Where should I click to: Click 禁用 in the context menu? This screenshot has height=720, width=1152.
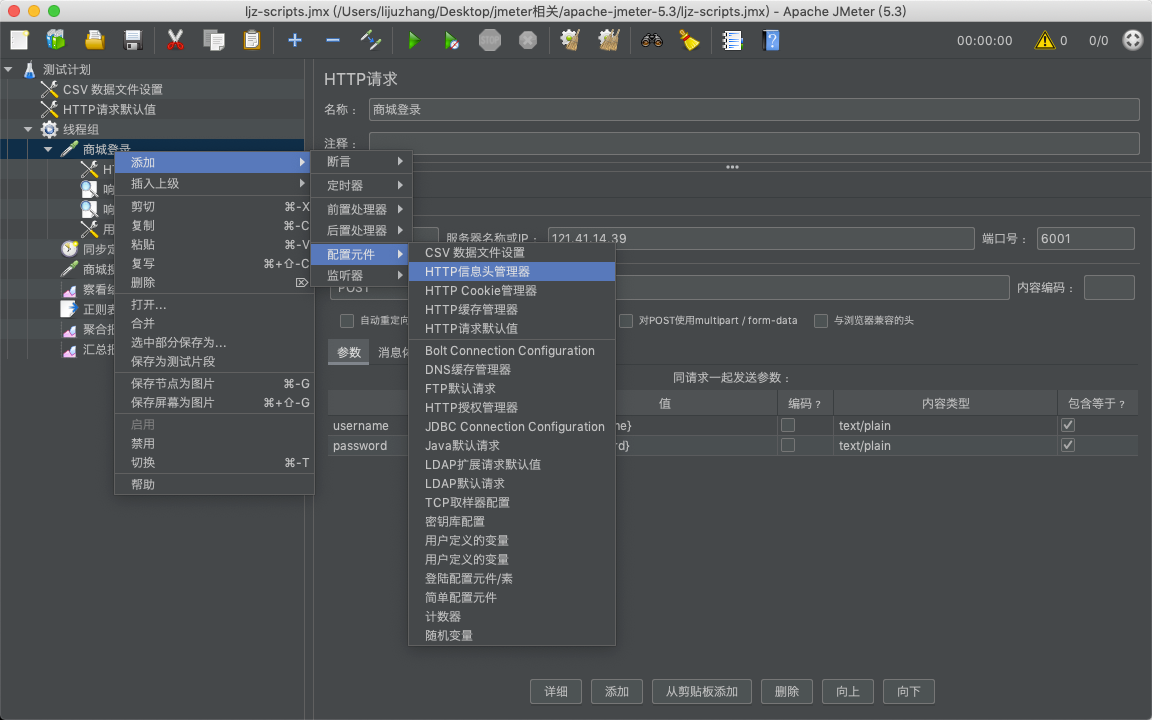215,444
